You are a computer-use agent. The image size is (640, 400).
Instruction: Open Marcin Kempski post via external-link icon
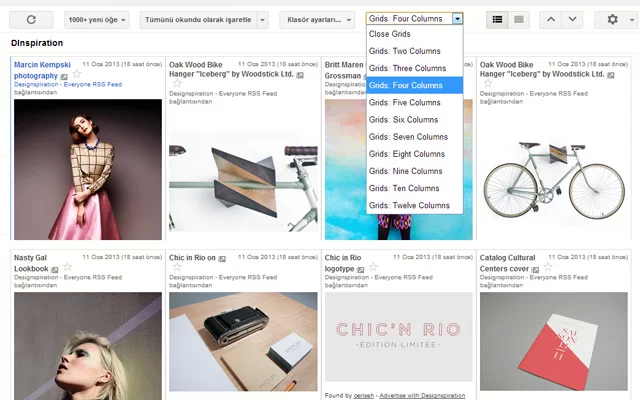(x=63, y=76)
